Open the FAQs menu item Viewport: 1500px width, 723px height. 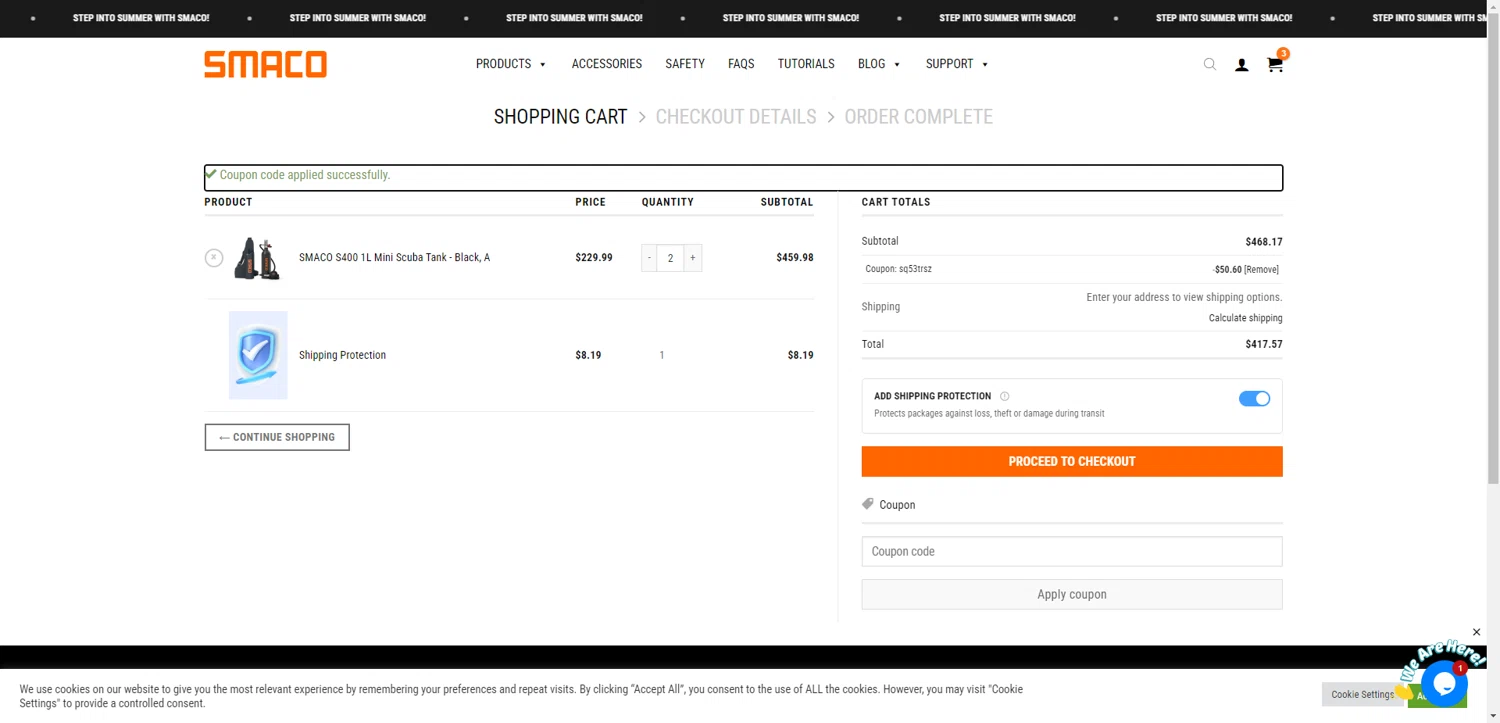741,64
